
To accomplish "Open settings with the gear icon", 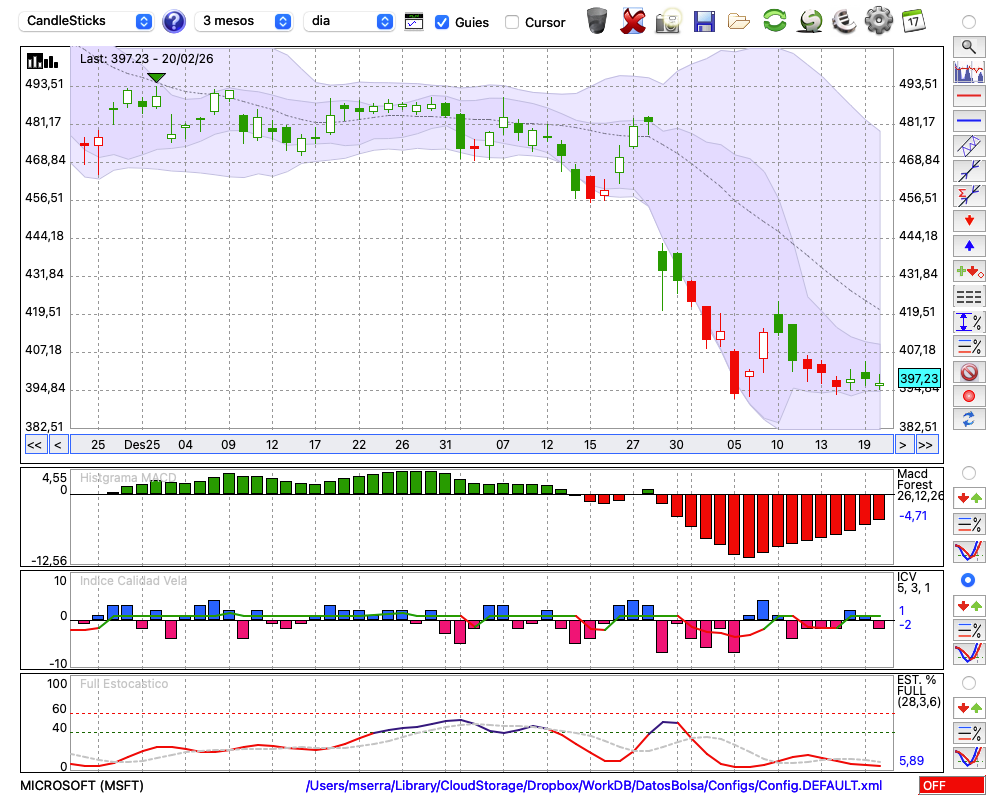I will [x=878, y=20].
